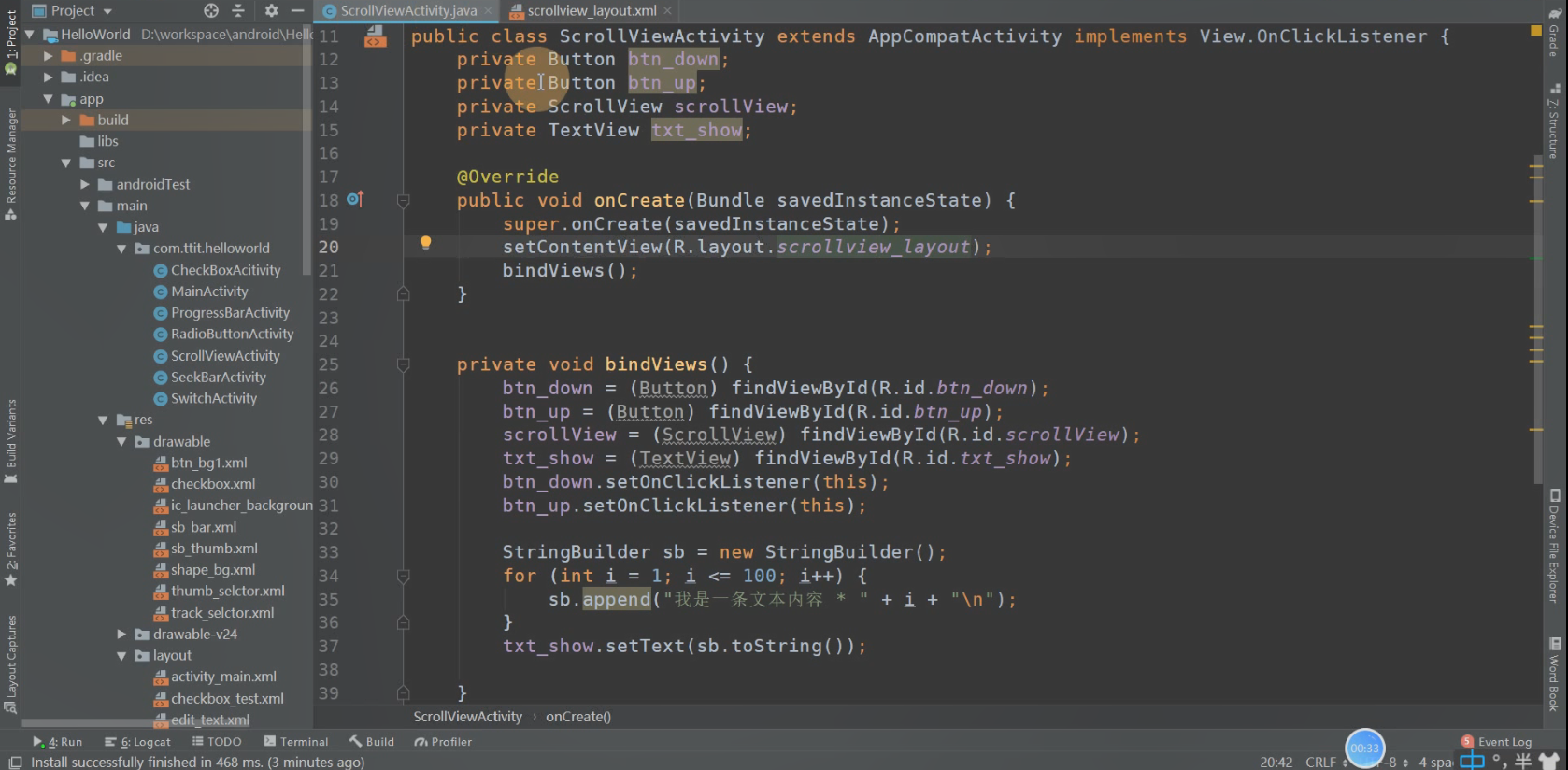
Task: Select MainActivity class in project tree
Action: pos(201,292)
